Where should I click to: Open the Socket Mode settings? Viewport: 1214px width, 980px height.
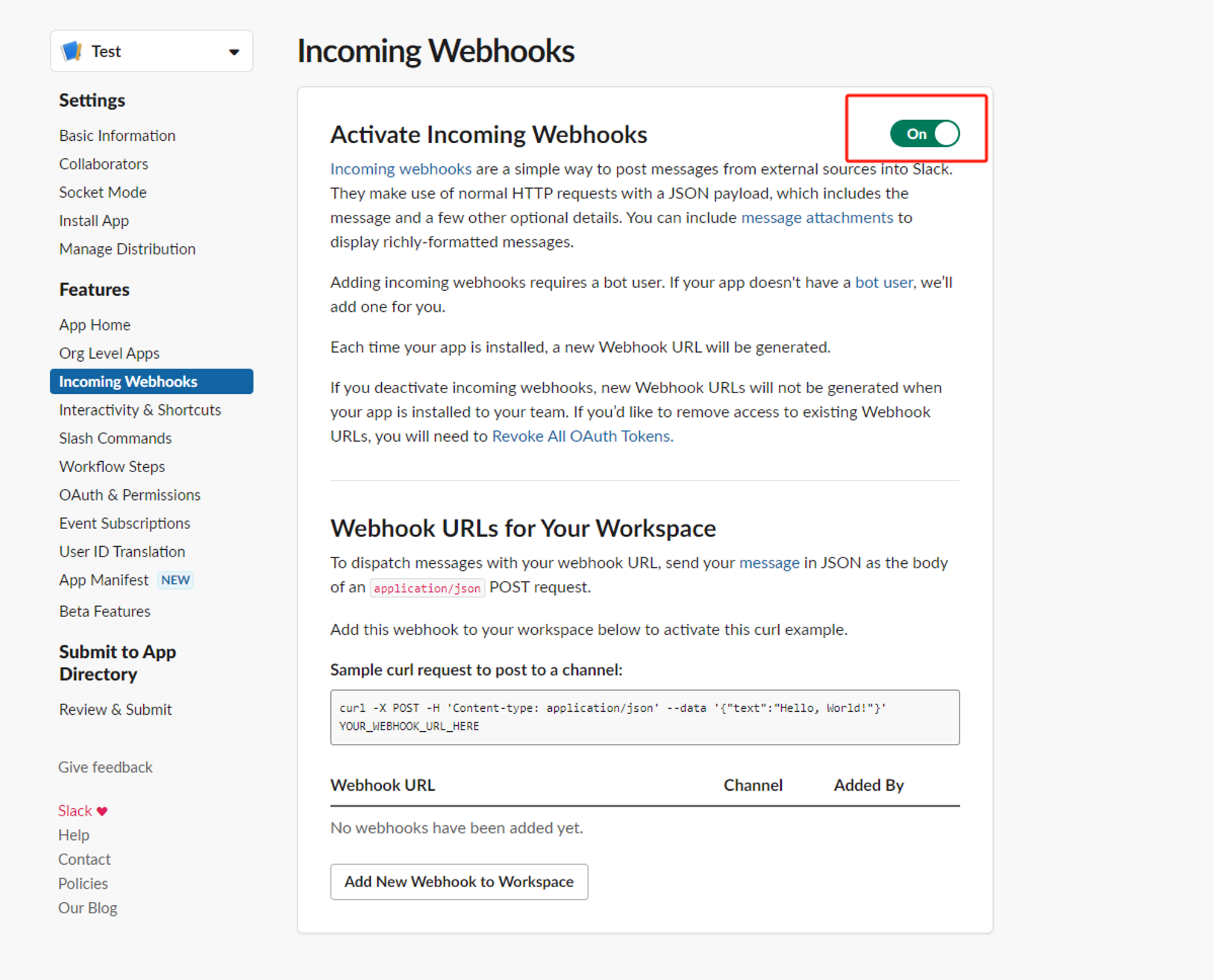[x=103, y=192]
